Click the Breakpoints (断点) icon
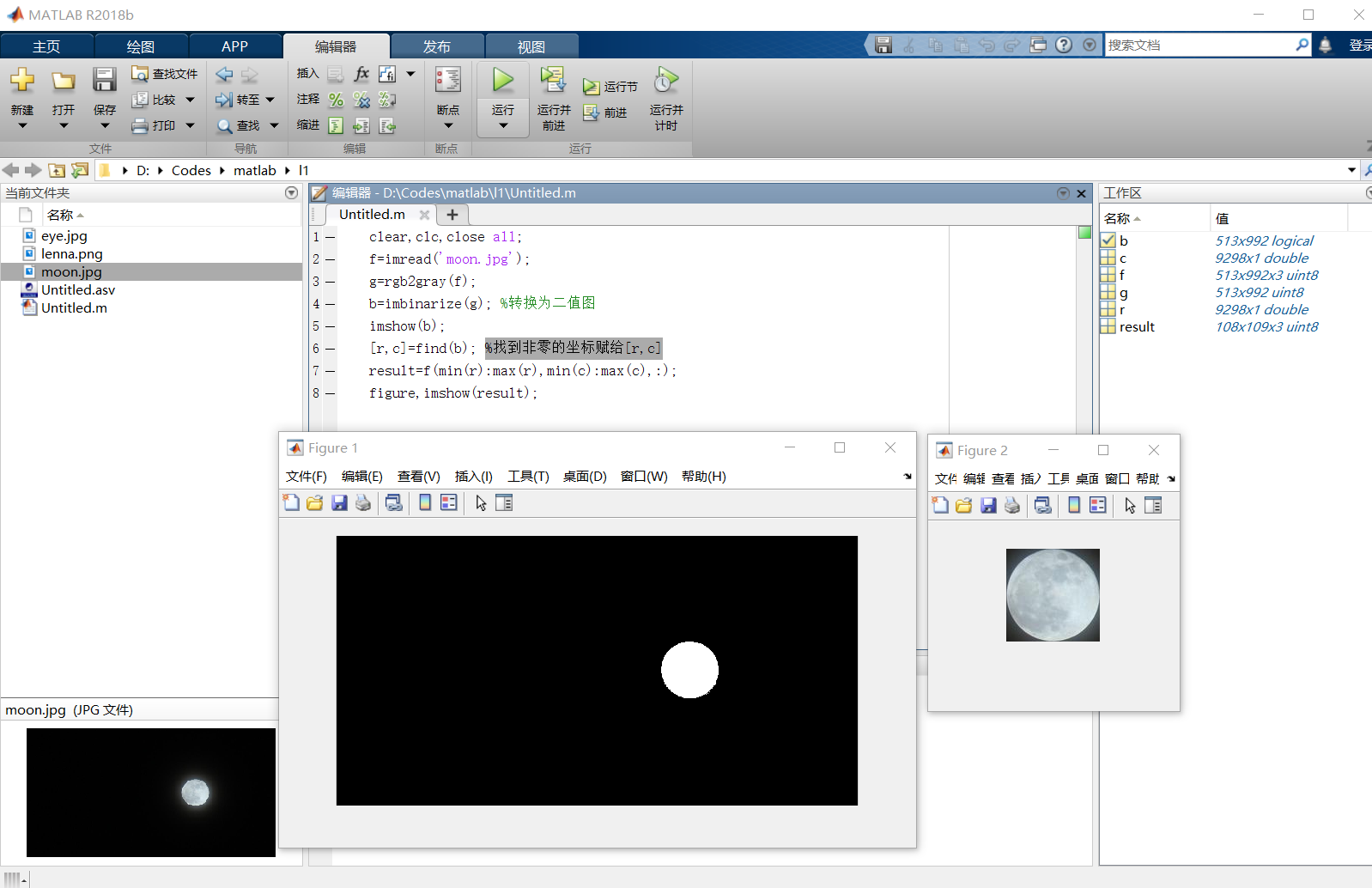The width and height of the screenshot is (1372, 888). pos(447,80)
